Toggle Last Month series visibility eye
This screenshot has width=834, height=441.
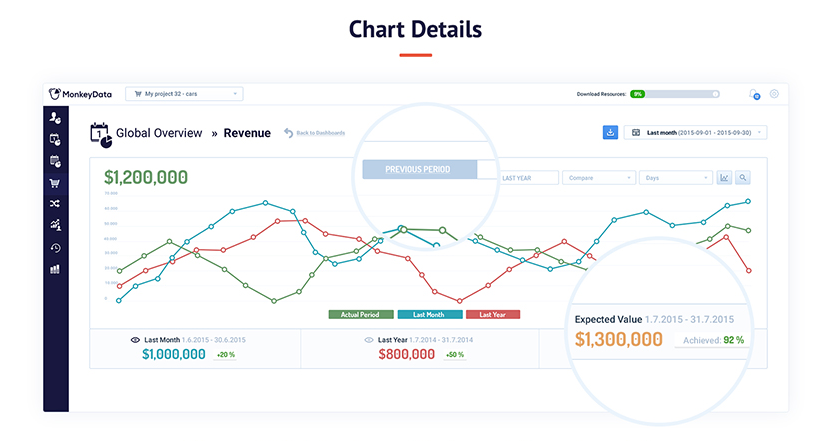tap(135, 340)
